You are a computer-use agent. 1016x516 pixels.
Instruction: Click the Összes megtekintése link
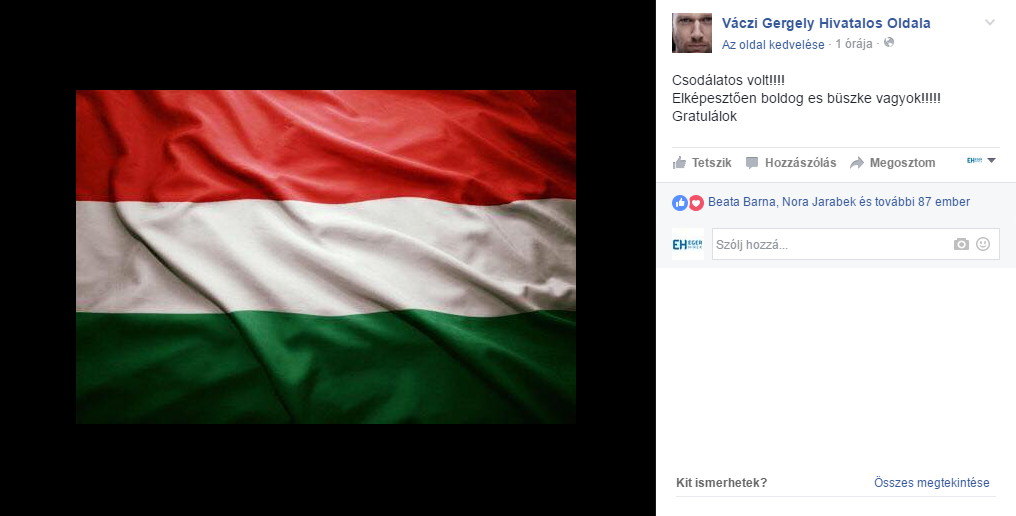[x=931, y=483]
